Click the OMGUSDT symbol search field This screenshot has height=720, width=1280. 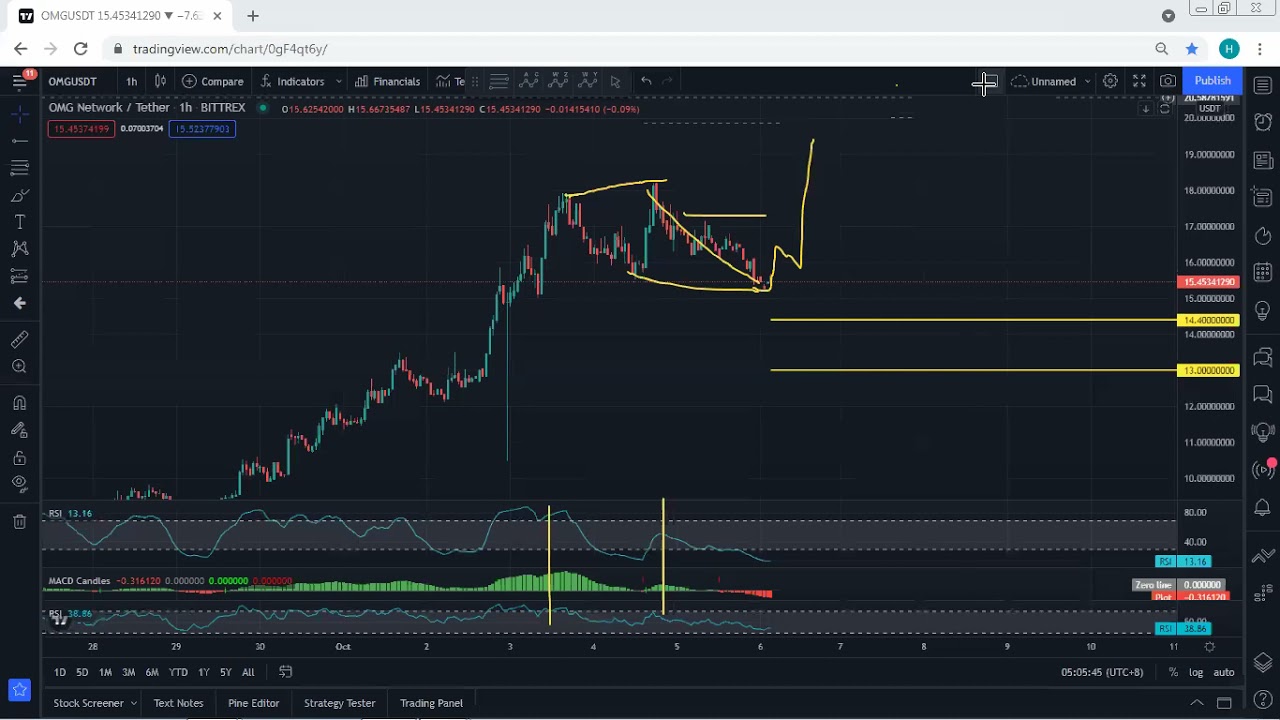73,81
